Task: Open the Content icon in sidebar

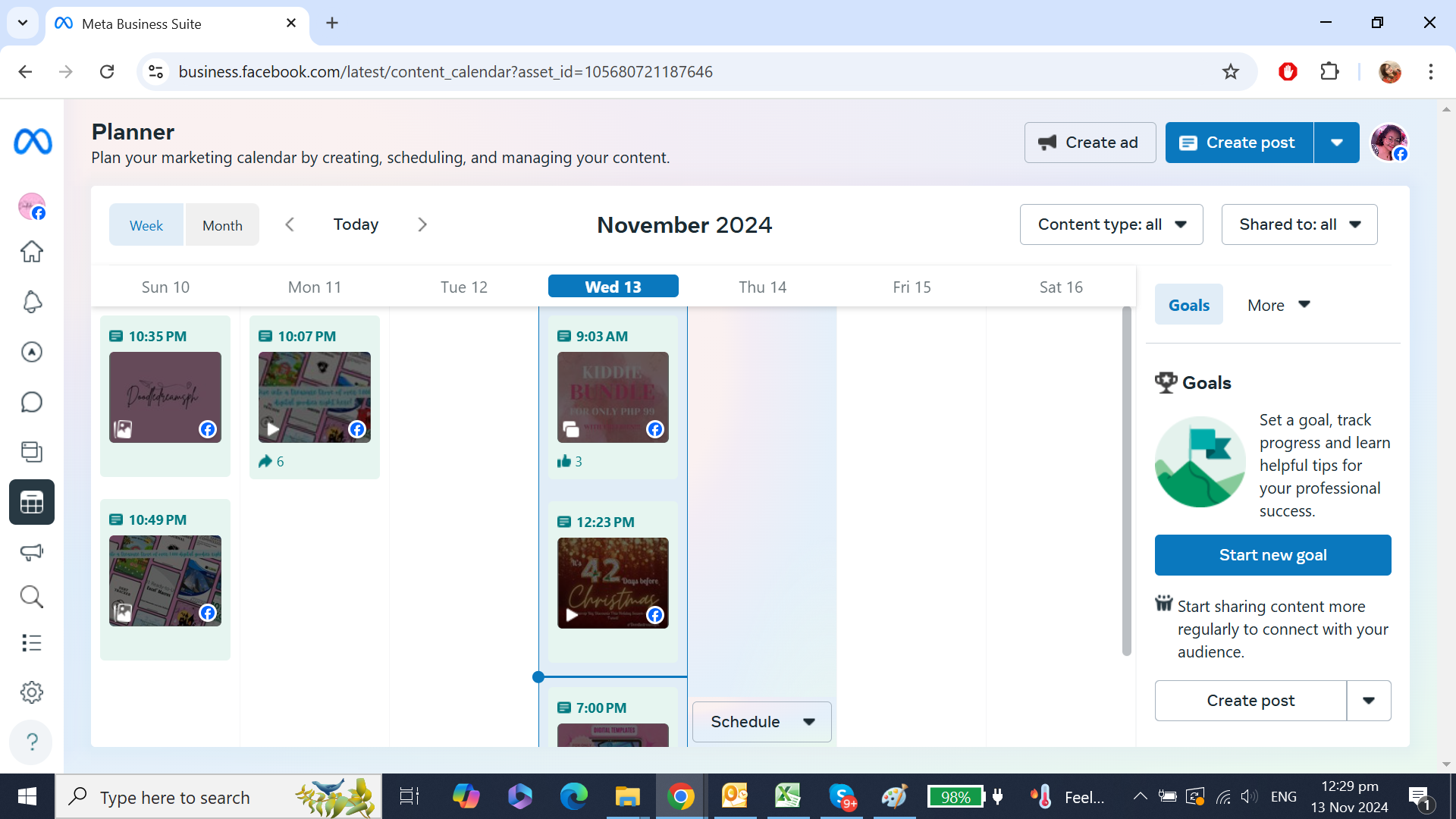Action: [x=32, y=452]
